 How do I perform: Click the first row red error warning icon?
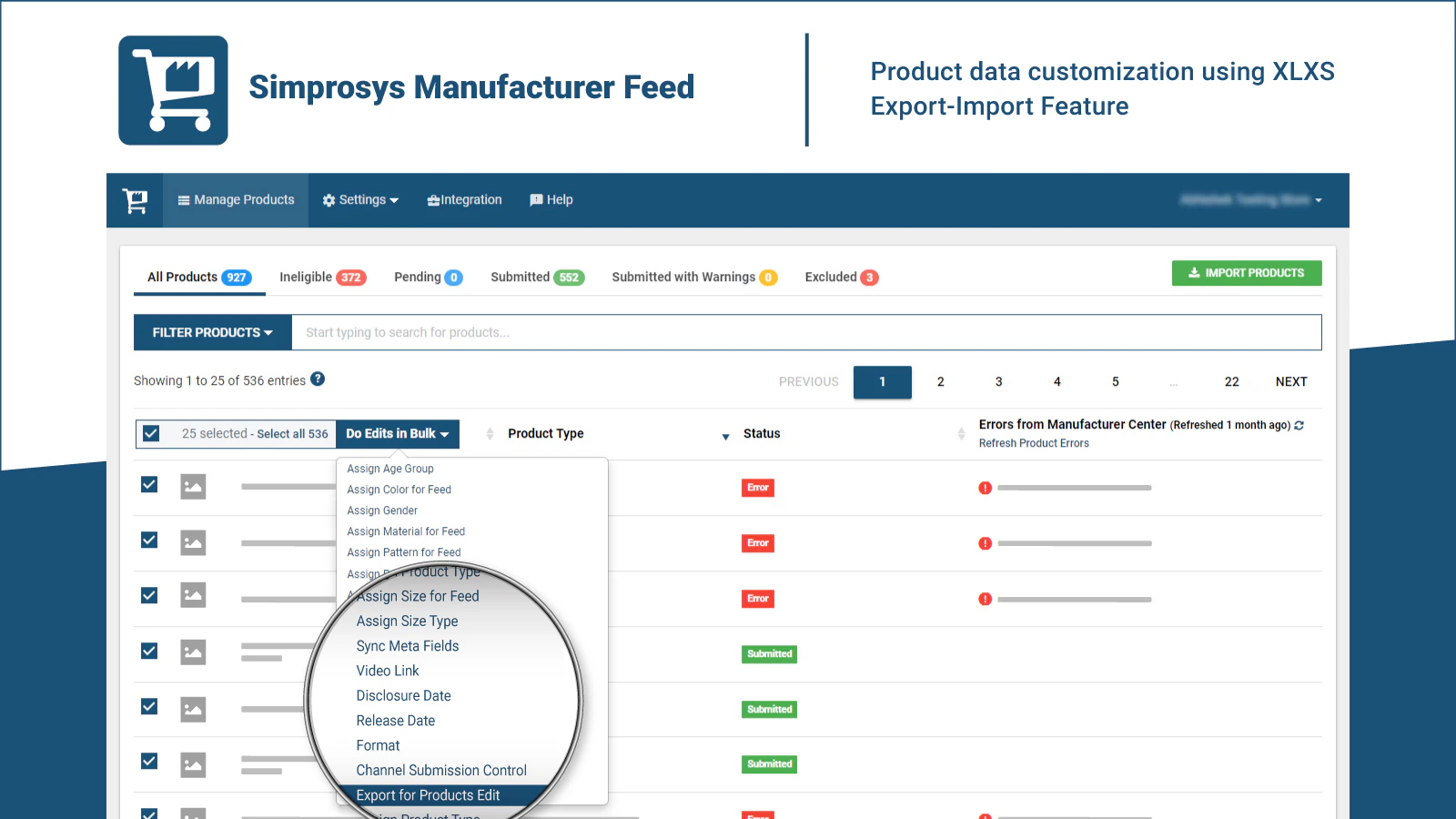click(985, 488)
